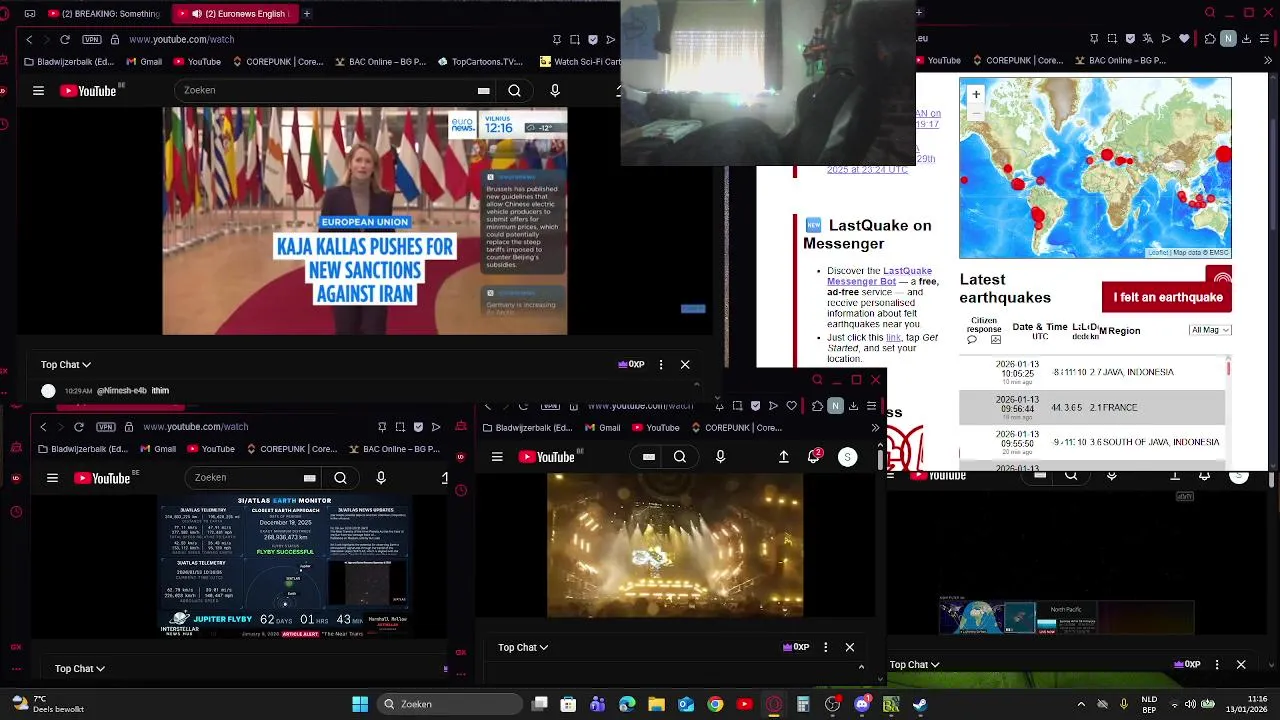Toggle VPN badge in top-left browser address bar
The height and width of the screenshot is (720, 1280).
coord(92,39)
